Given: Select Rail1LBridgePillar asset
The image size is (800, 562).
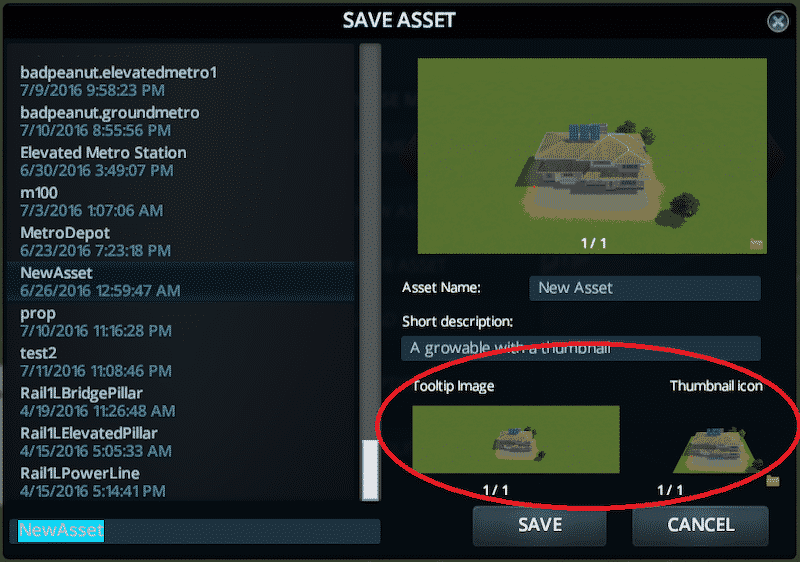Looking at the screenshot, I should pyautogui.click(x=181, y=402).
